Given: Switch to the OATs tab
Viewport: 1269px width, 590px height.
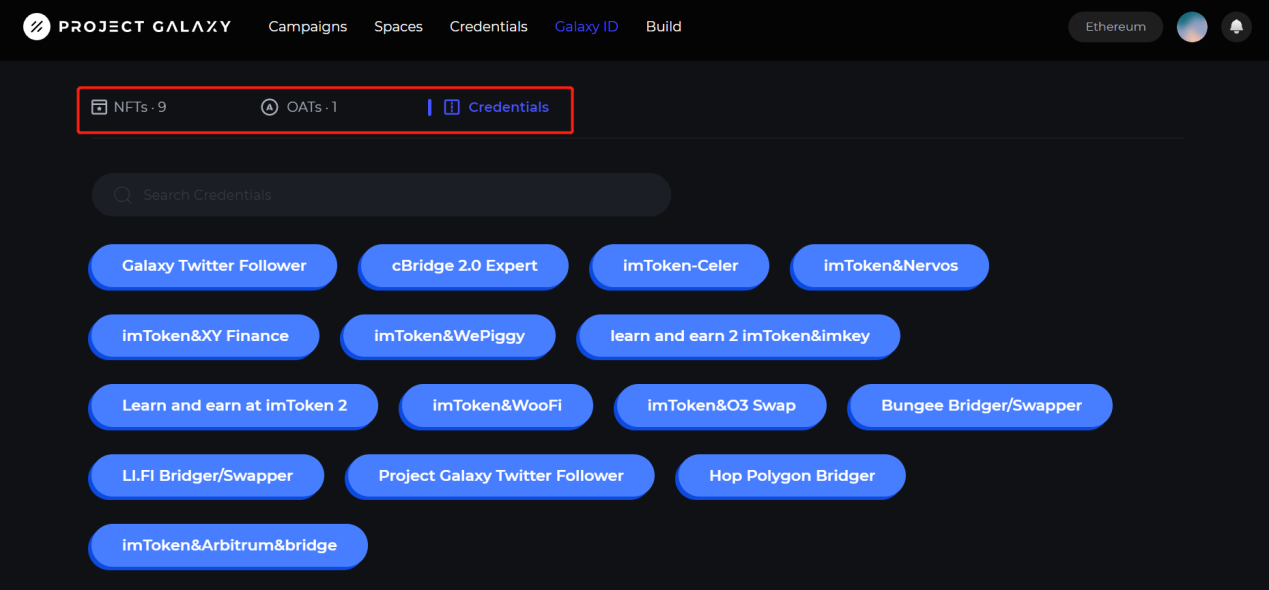Looking at the screenshot, I should (311, 107).
